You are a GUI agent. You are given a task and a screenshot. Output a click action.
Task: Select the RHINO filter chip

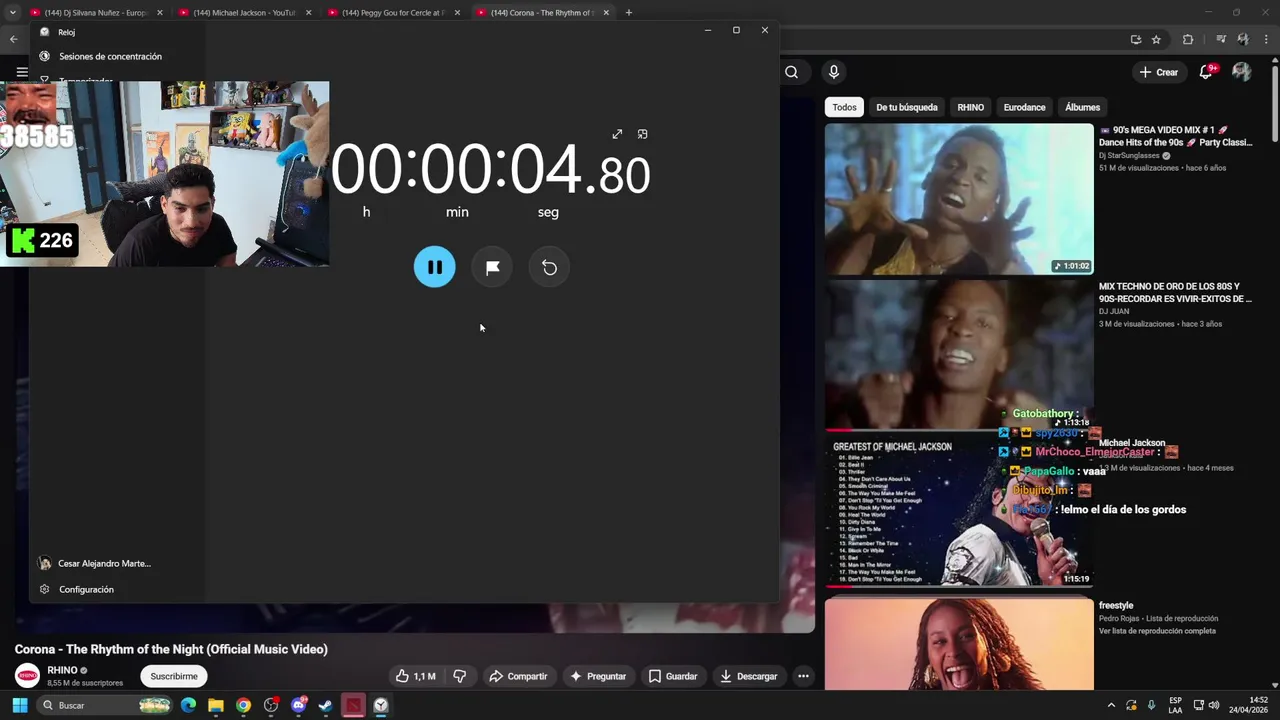click(971, 107)
